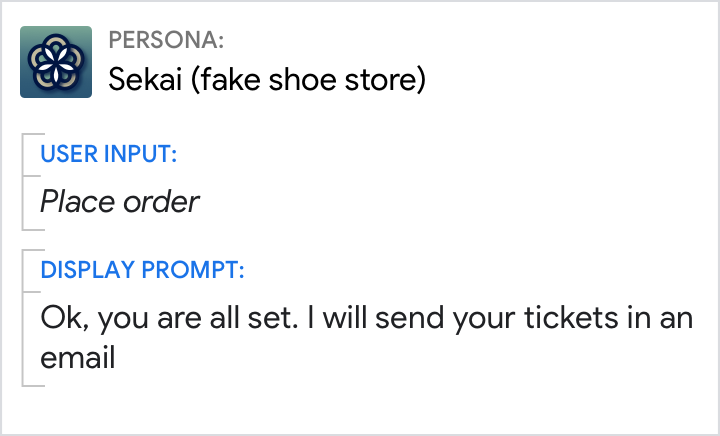Click the word "tickets" in prompt
Screen dimensions: 720x436
tap(587, 320)
